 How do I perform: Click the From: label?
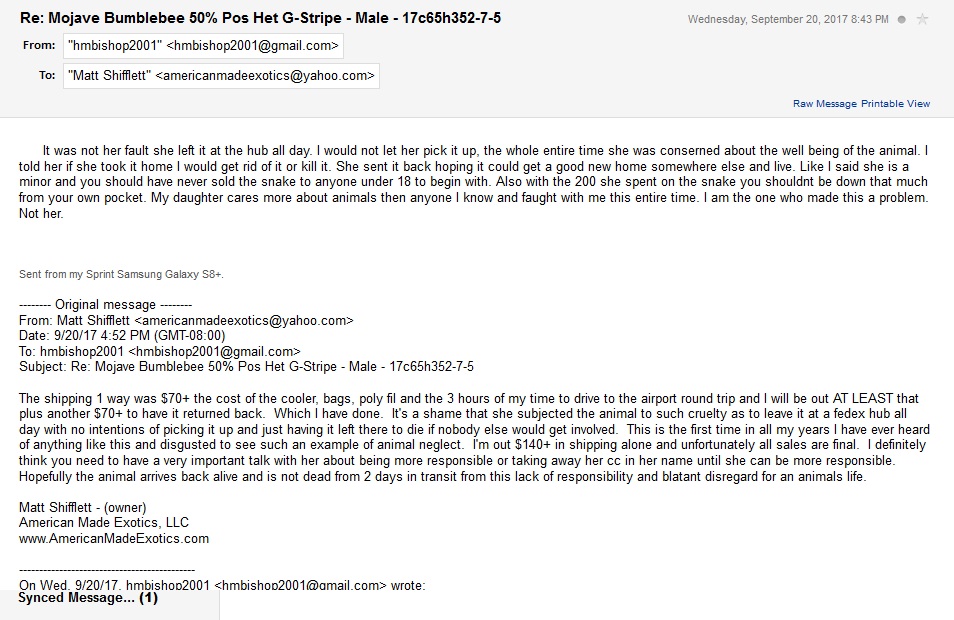pos(39,46)
